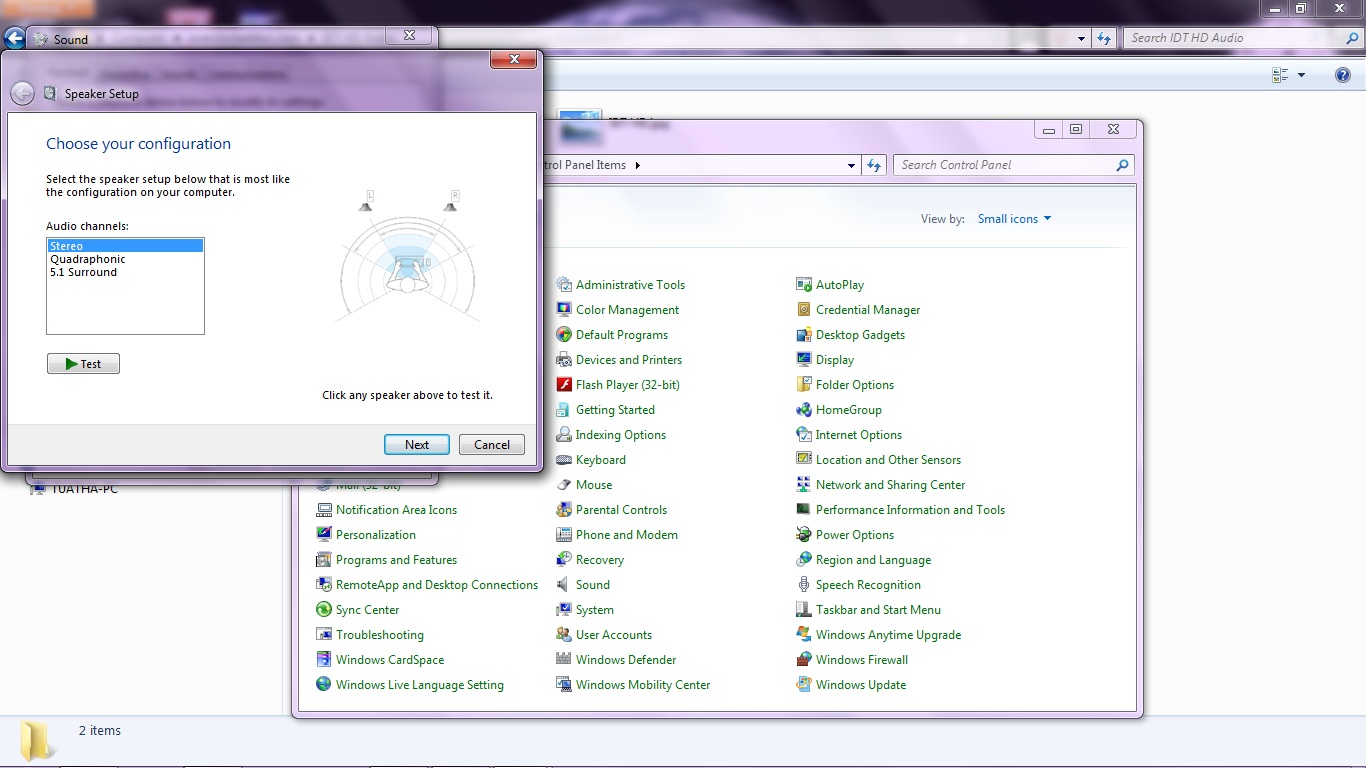The image size is (1366, 768).
Task: Open the Windows Firewall icon
Action: [x=804, y=660]
